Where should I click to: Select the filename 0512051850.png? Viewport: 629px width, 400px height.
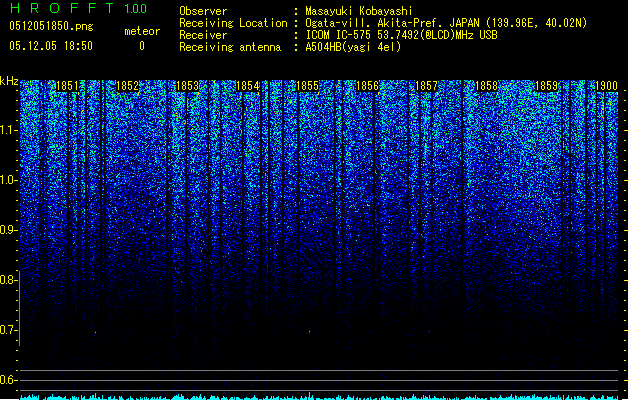(51, 26)
